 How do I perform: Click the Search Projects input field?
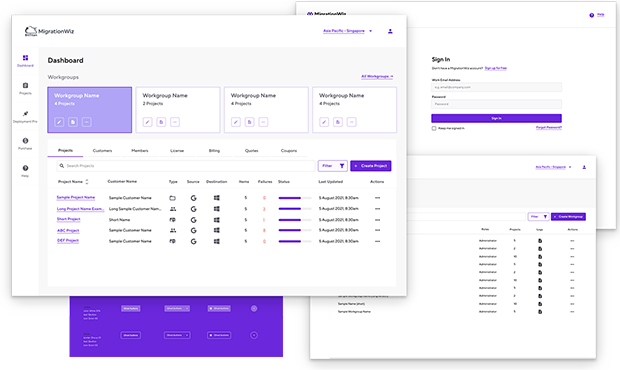[x=186, y=166]
